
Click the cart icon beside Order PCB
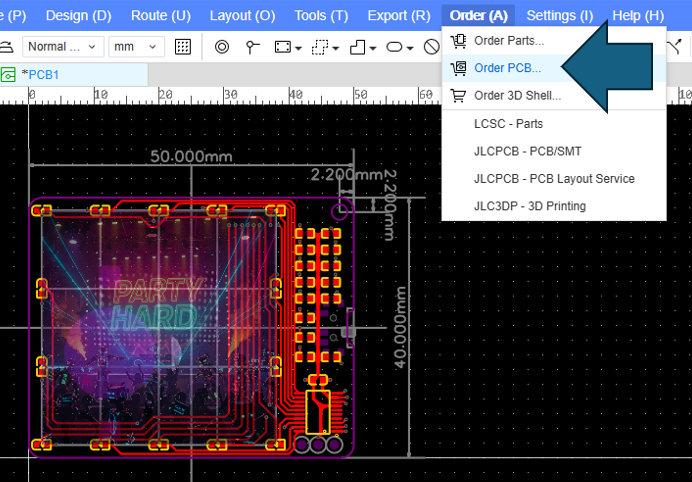click(x=459, y=68)
